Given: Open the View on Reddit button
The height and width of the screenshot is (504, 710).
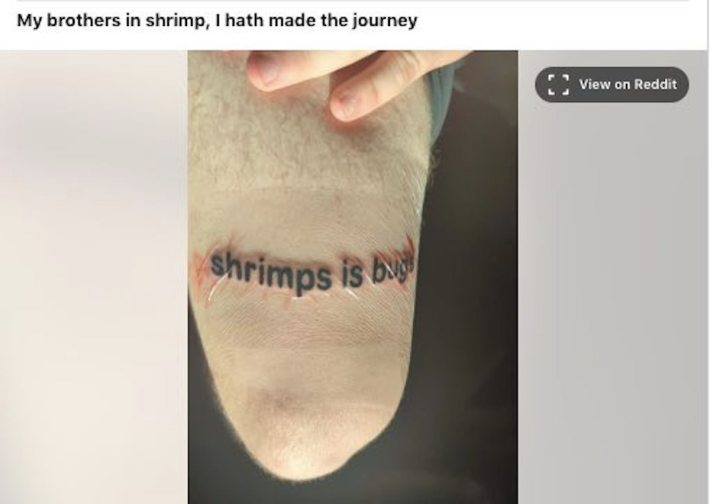Looking at the screenshot, I should (x=612, y=85).
